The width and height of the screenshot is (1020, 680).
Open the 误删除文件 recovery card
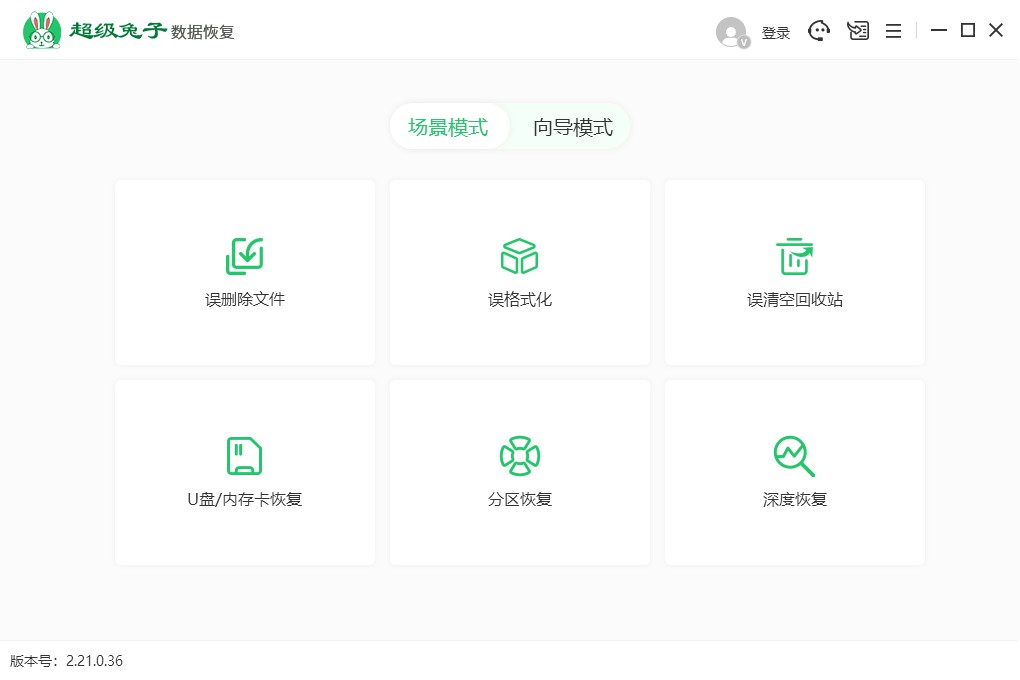point(244,272)
